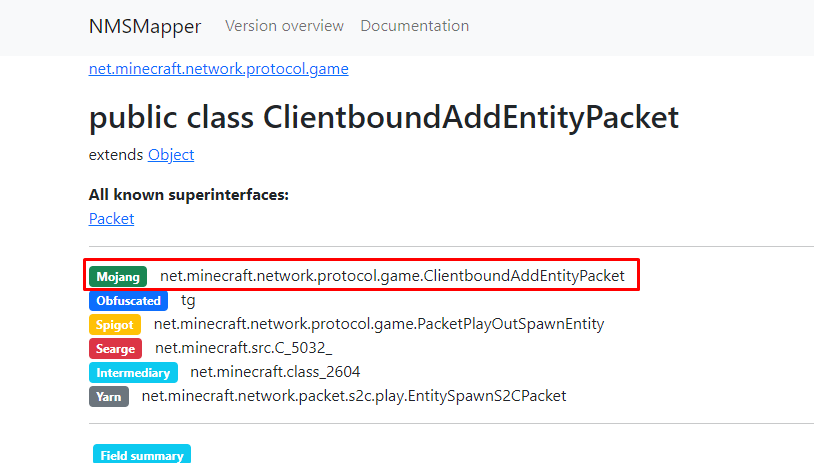Open the NMSMapper home brand link
Image resolution: width=814 pixels, height=463 pixels.
pyautogui.click(x=145, y=26)
